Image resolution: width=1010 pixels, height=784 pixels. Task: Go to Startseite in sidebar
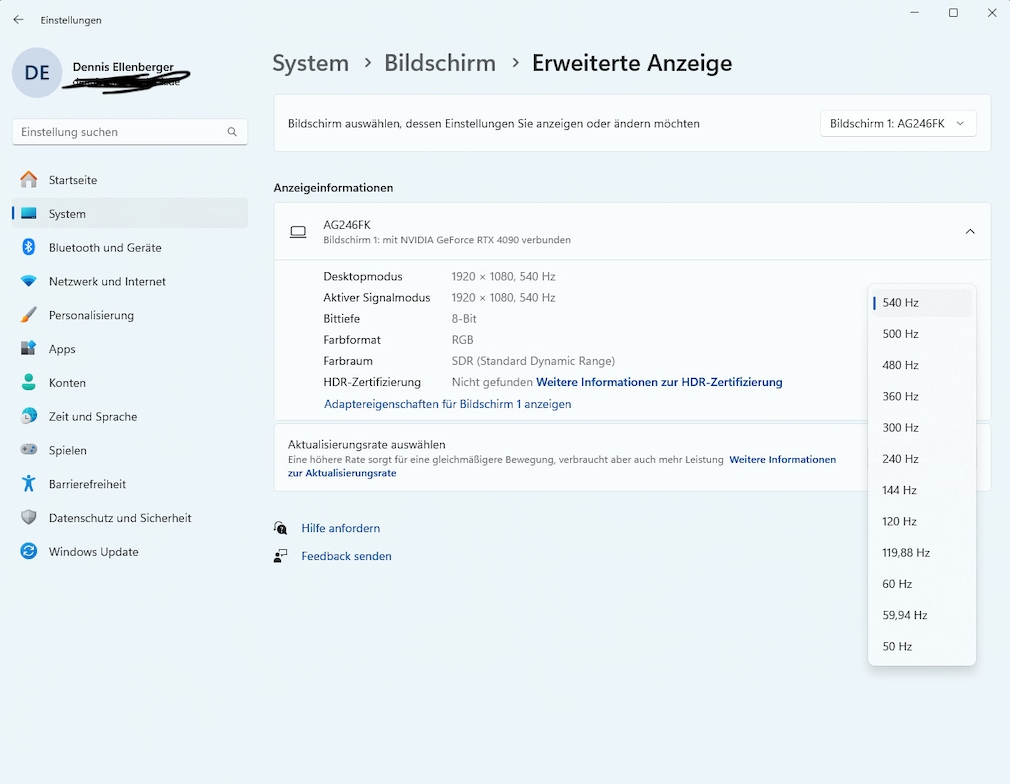(73, 180)
